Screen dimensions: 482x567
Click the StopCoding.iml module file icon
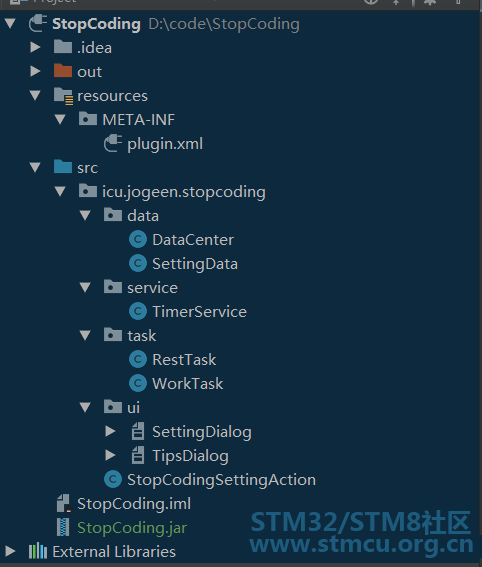[x=64, y=503]
